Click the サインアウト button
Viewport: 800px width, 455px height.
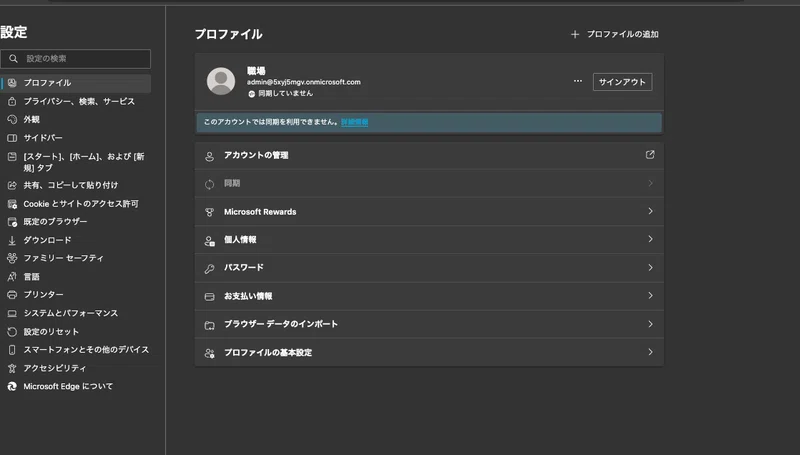tap(622, 82)
